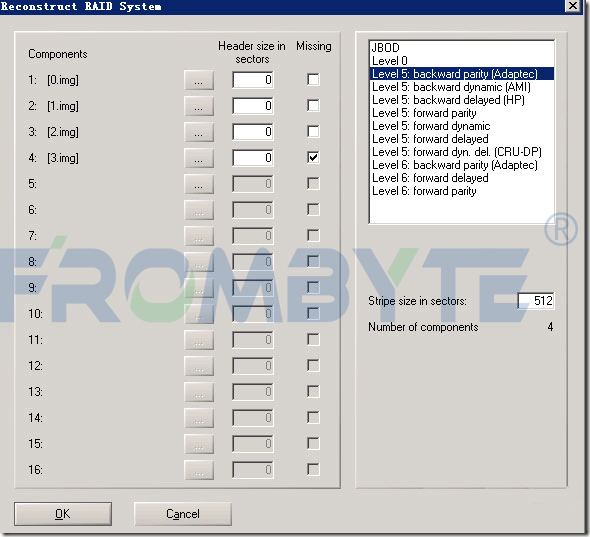Viewport: 590px width, 537px height.
Task: Click component 4 label [3.img]
Action: coord(63,158)
